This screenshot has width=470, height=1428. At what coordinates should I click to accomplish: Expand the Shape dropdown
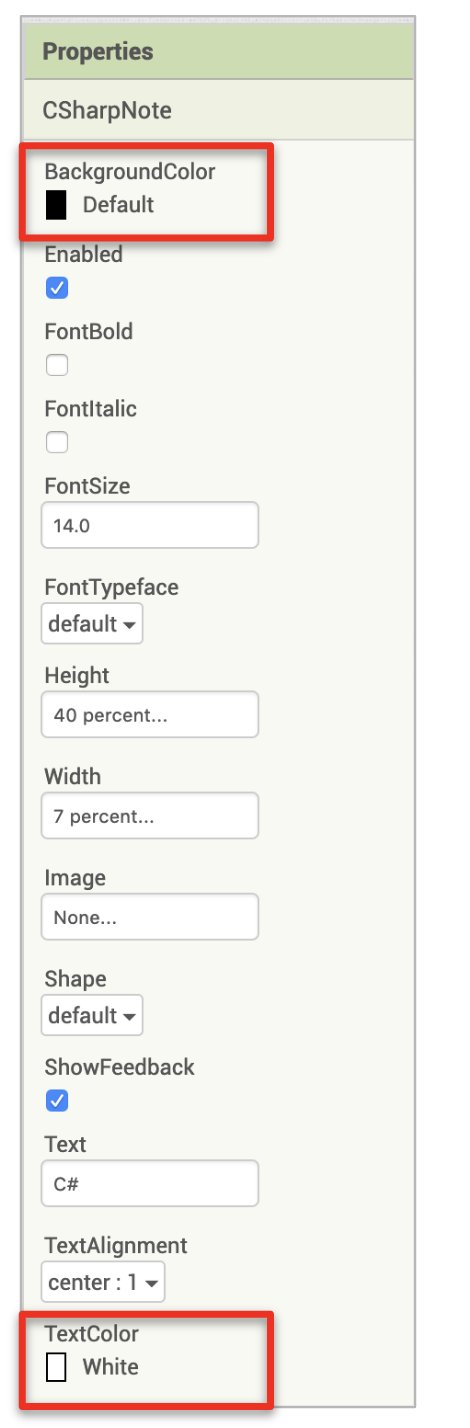92,1016
